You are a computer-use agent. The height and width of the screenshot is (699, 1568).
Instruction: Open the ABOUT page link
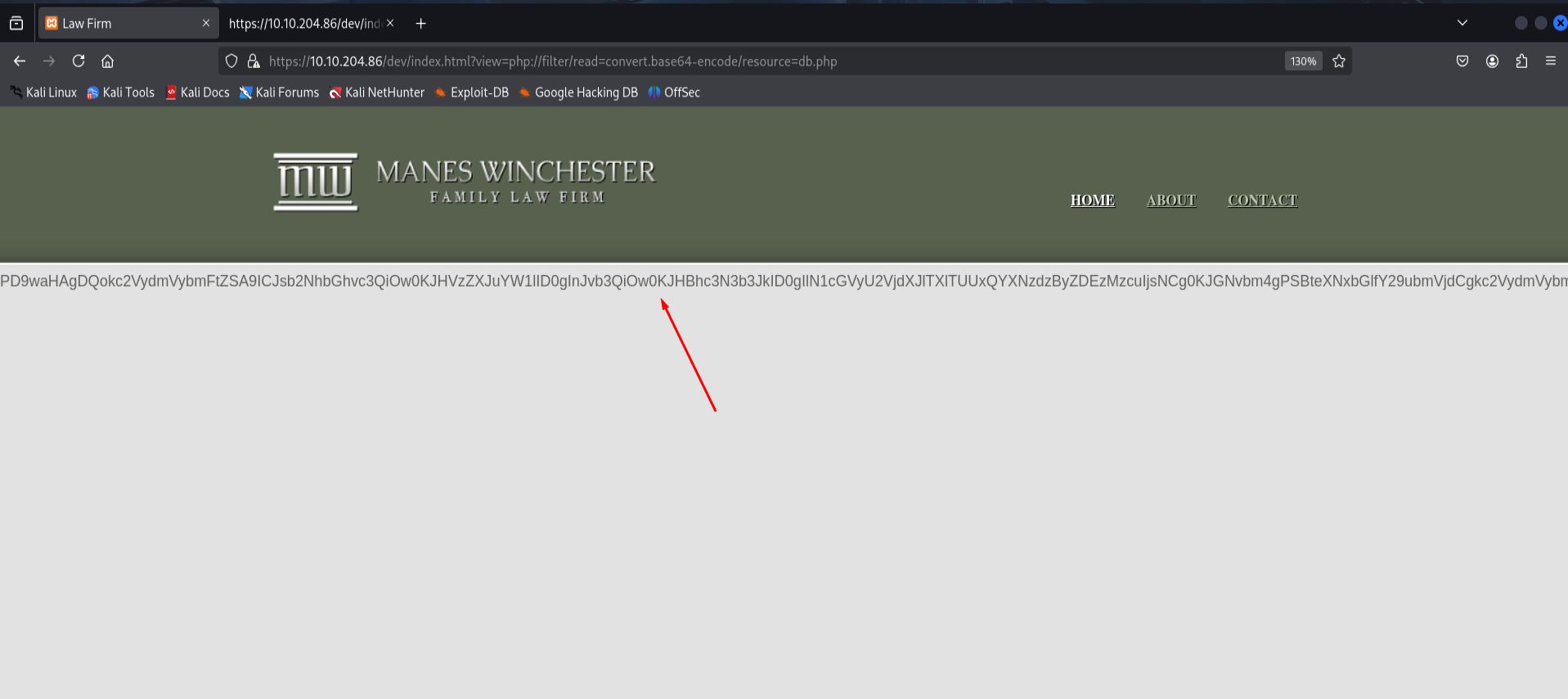tap(1171, 200)
